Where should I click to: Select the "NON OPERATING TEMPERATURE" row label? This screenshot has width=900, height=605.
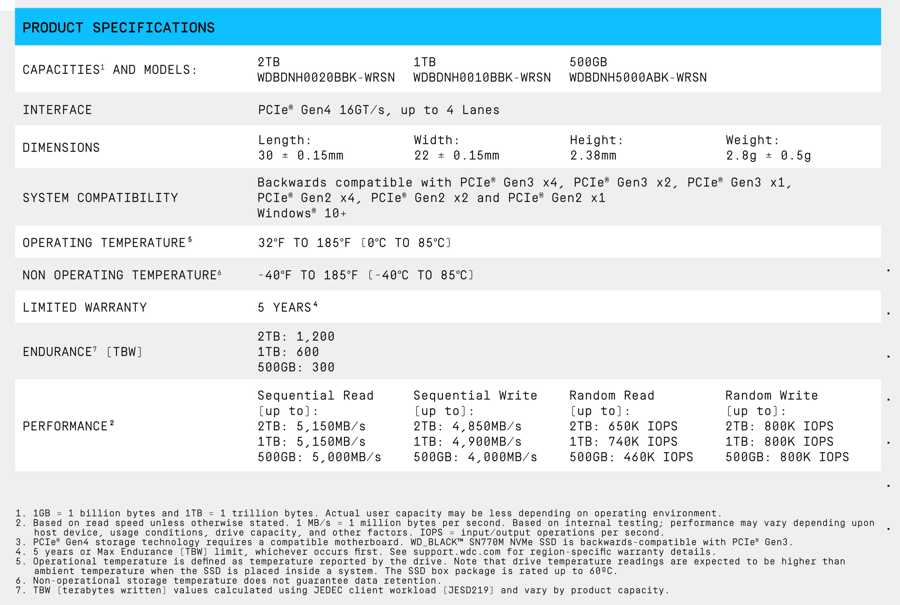pos(122,275)
